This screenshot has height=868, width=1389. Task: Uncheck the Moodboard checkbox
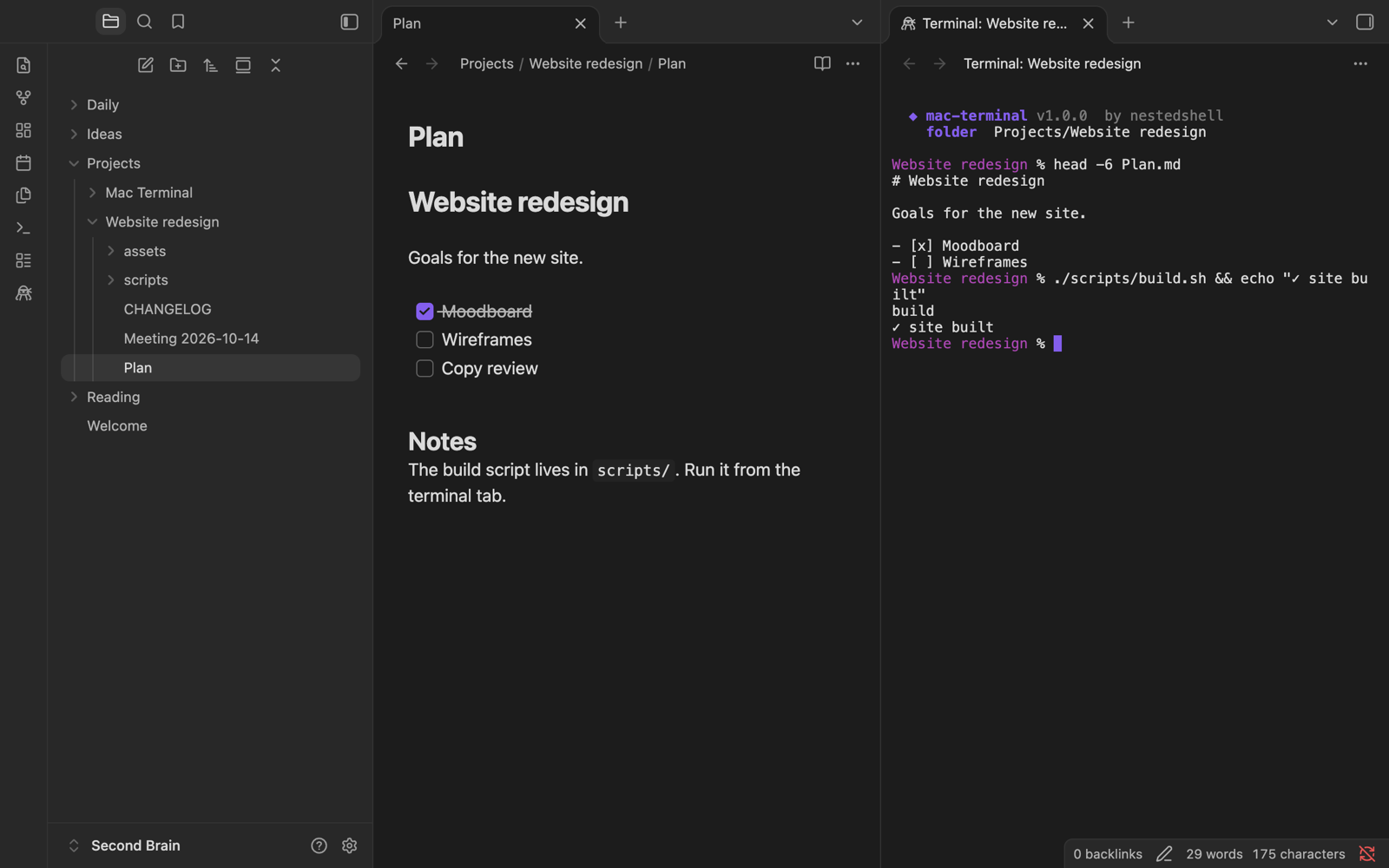pyautogui.click(x=425, y=311)
